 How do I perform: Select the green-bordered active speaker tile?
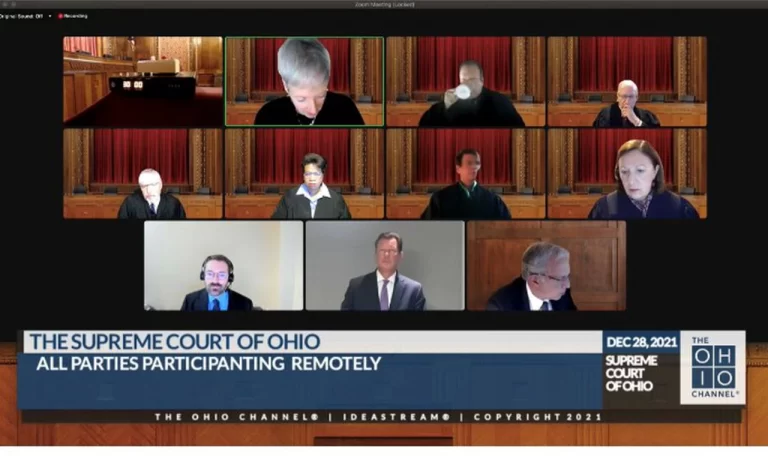click(304, 81)
